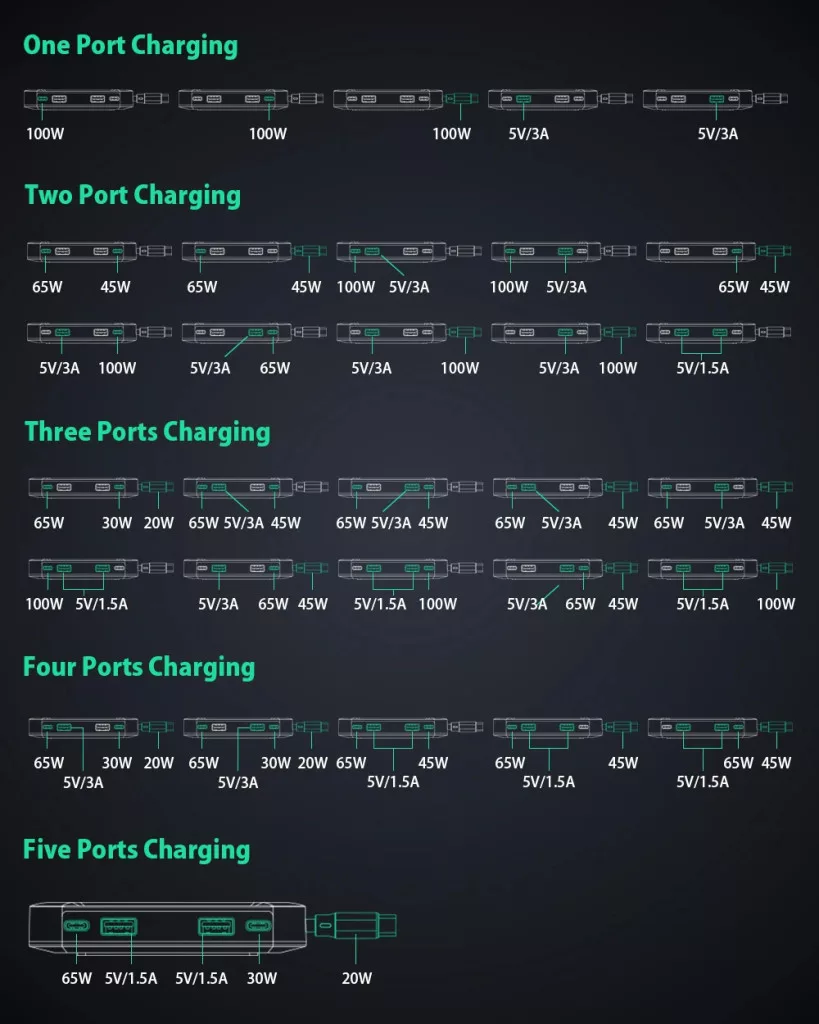The height and width of the screenshot is (1024, 819).
Task: Click the 30W USB-C port in five-port diagram
Action: 259,926
